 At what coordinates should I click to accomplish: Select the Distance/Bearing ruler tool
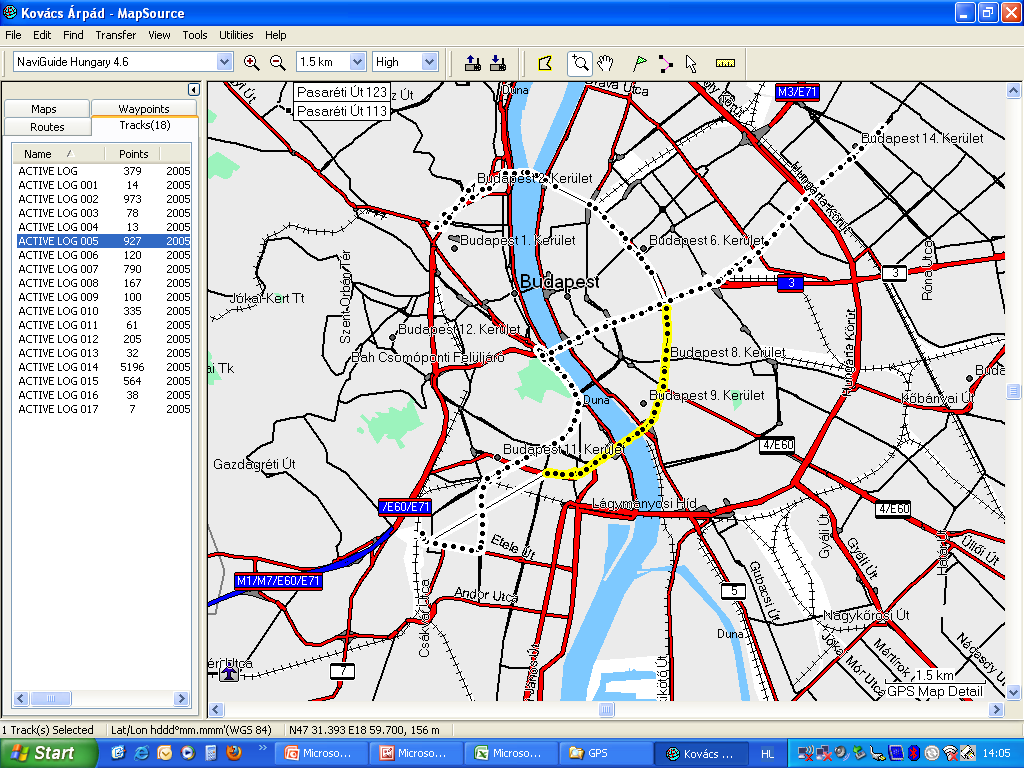726,63
